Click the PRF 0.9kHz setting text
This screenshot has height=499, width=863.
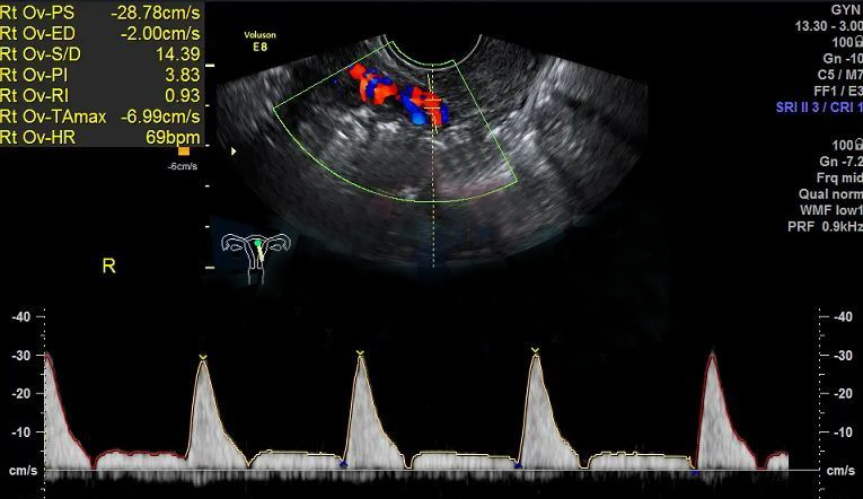(x=825, y=226)
